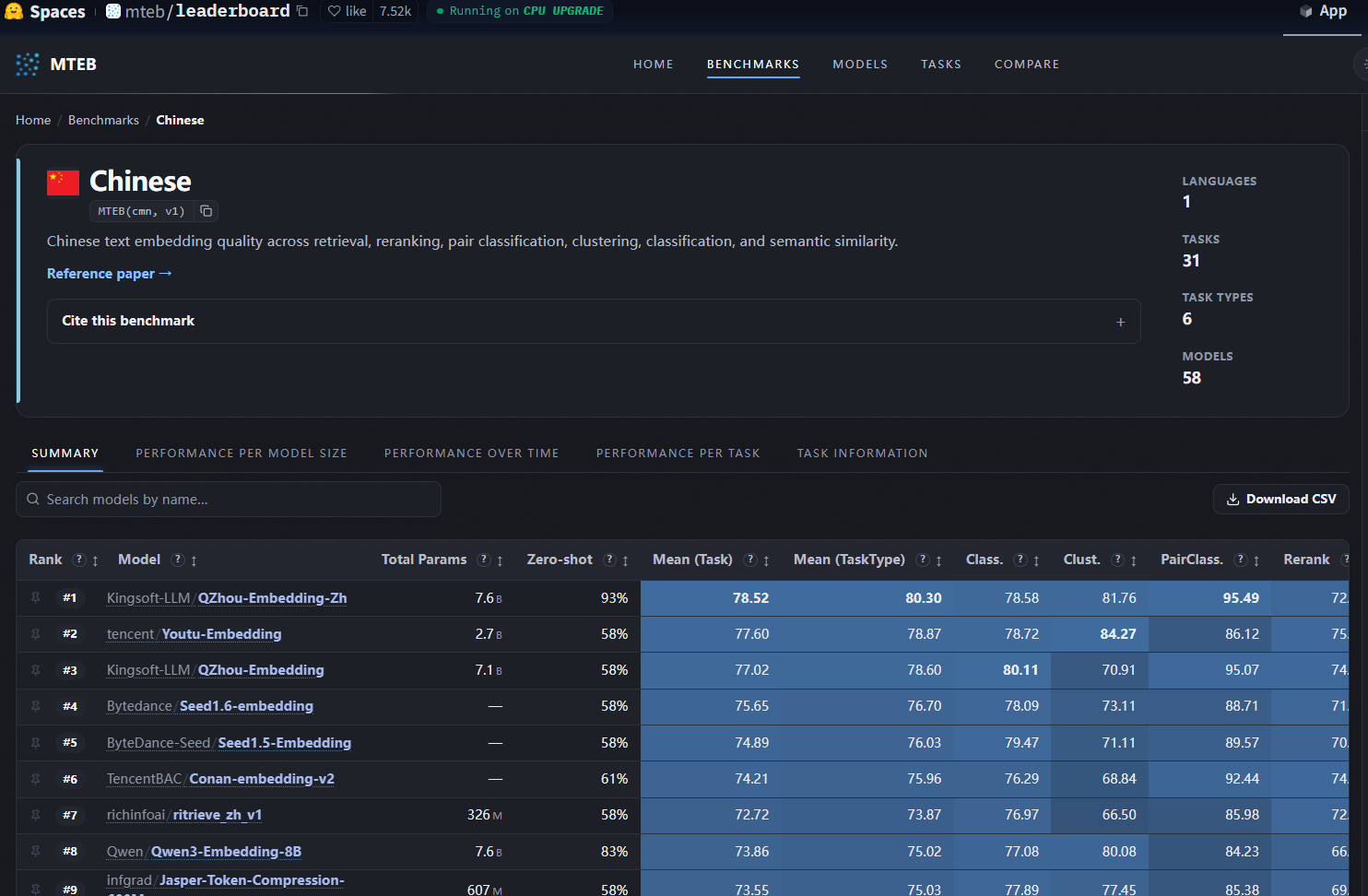Sort the table by Mean (Task)

(766, 560)
